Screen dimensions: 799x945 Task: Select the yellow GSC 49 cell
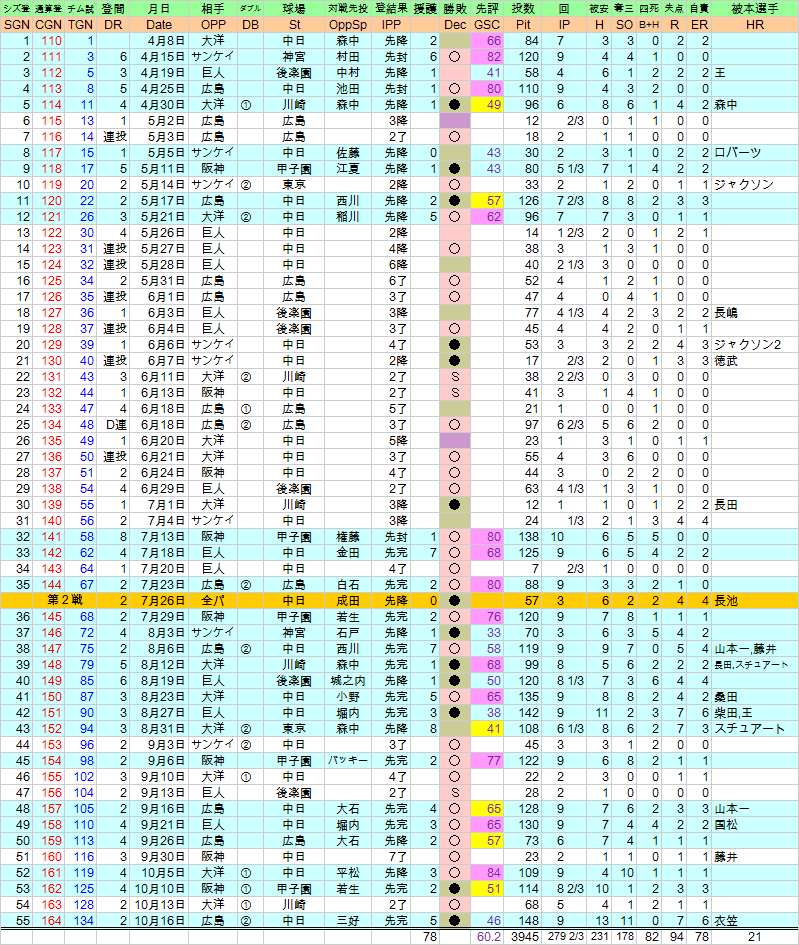pyautogui.click(x=487, y=105)
